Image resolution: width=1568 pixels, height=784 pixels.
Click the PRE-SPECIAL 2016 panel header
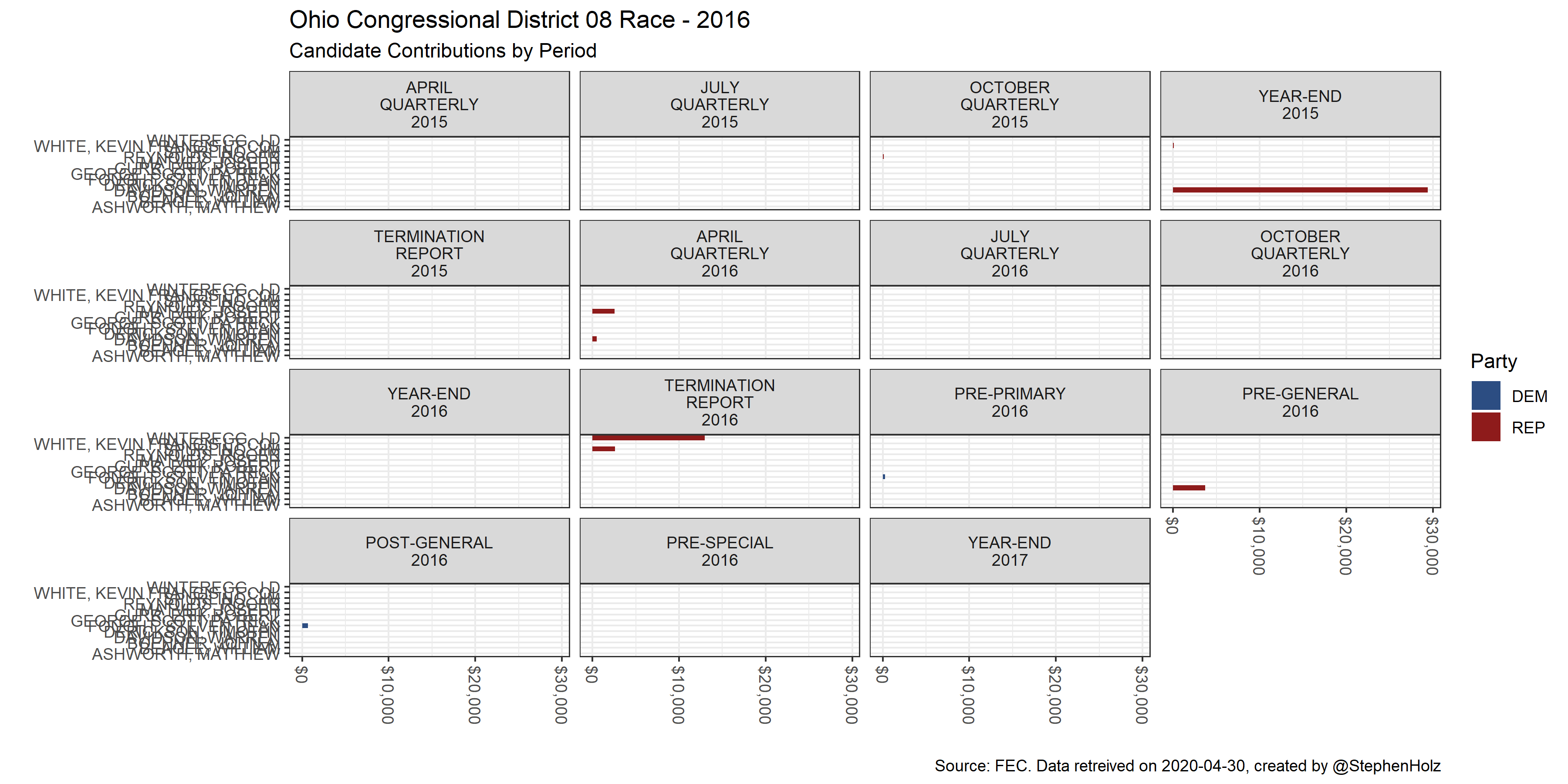click(720, 551)
